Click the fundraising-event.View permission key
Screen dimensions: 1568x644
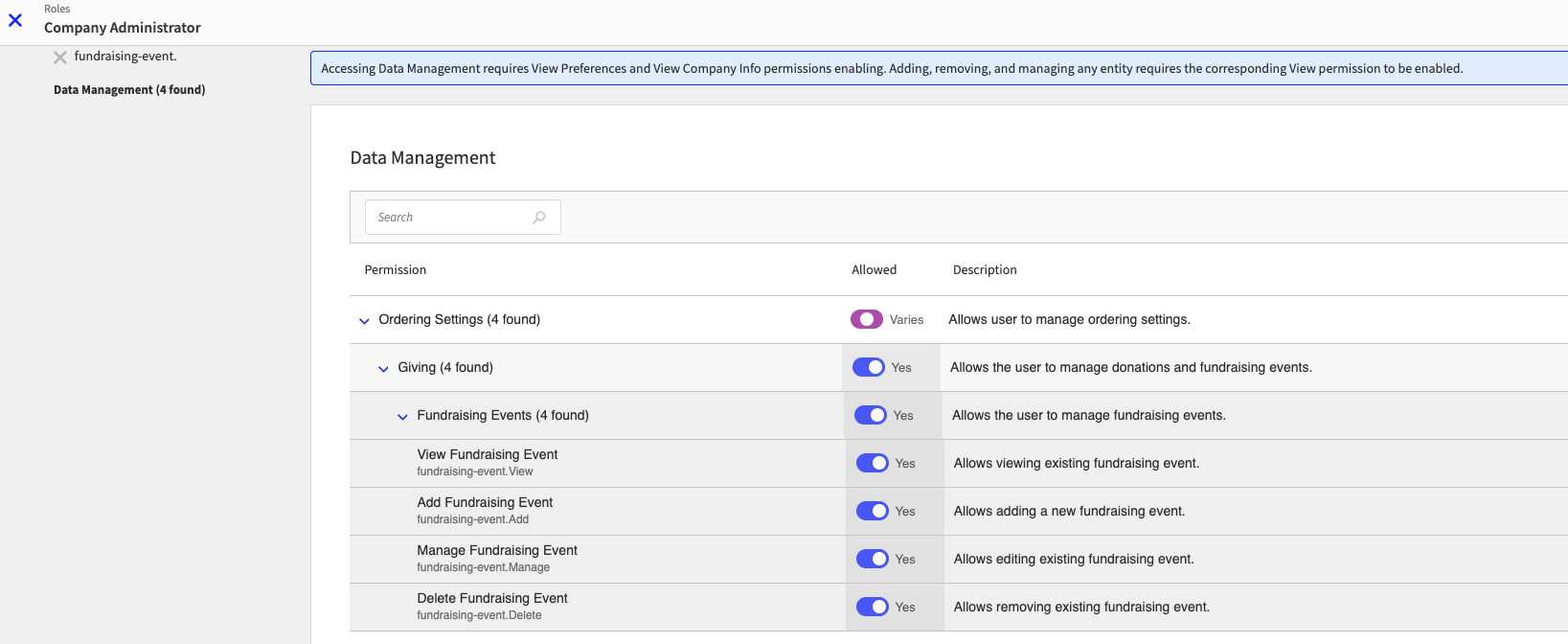click(x=475, y=471)
